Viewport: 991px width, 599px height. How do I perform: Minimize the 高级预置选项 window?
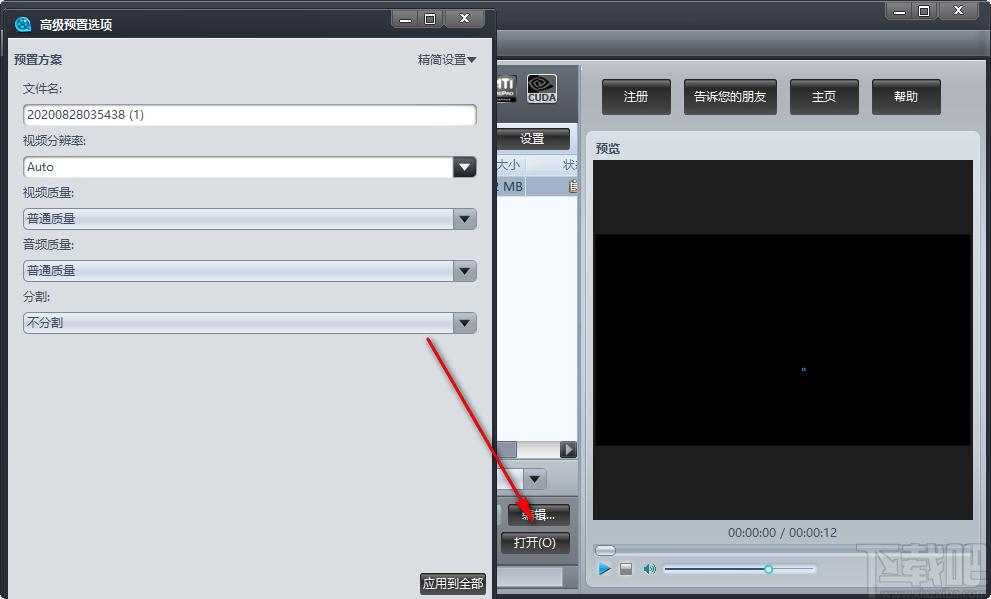point(405,19)
